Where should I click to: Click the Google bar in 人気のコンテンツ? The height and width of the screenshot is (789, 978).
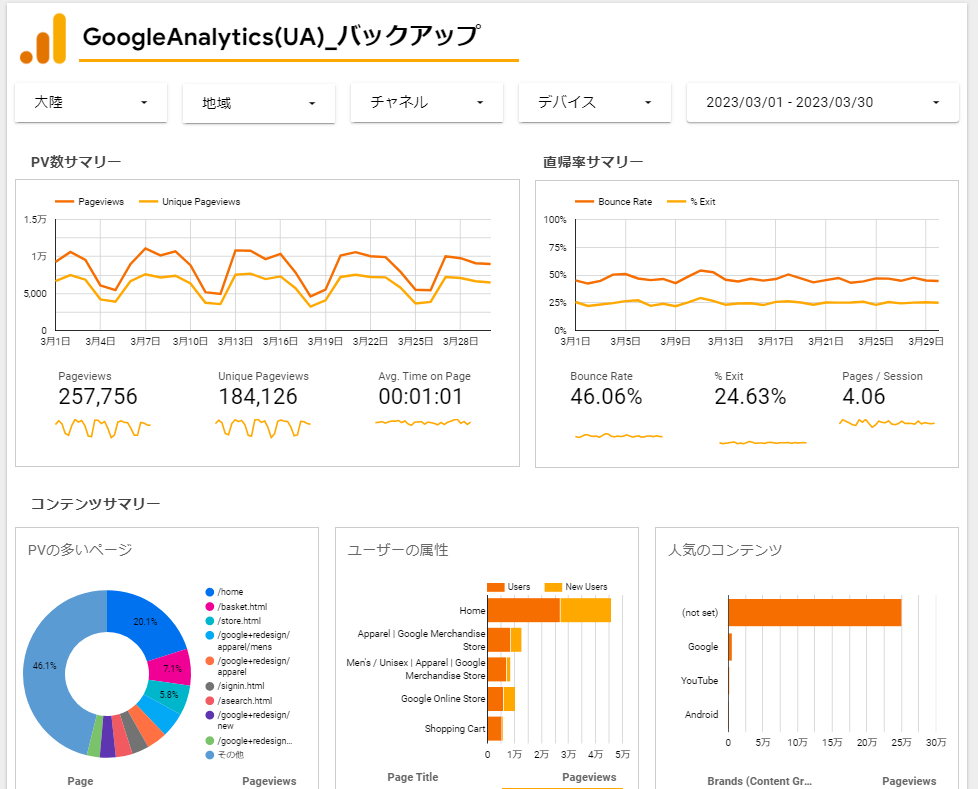(x=730, y=647)
